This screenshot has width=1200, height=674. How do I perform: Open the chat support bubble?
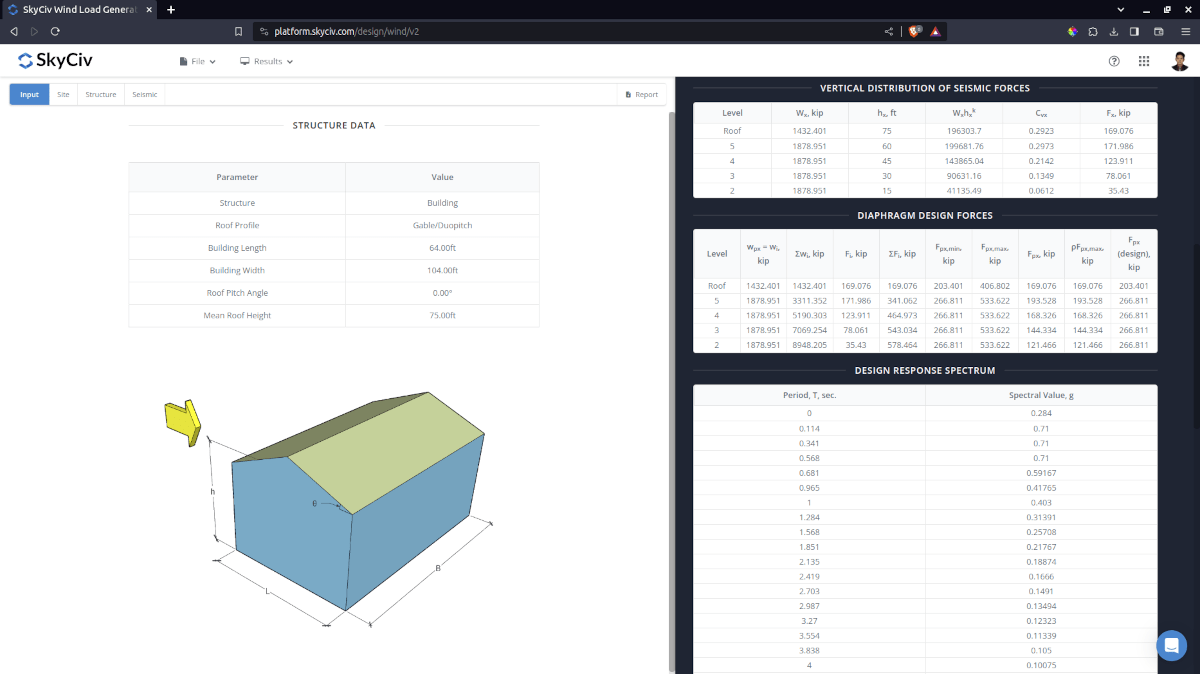click(1171, 645)
